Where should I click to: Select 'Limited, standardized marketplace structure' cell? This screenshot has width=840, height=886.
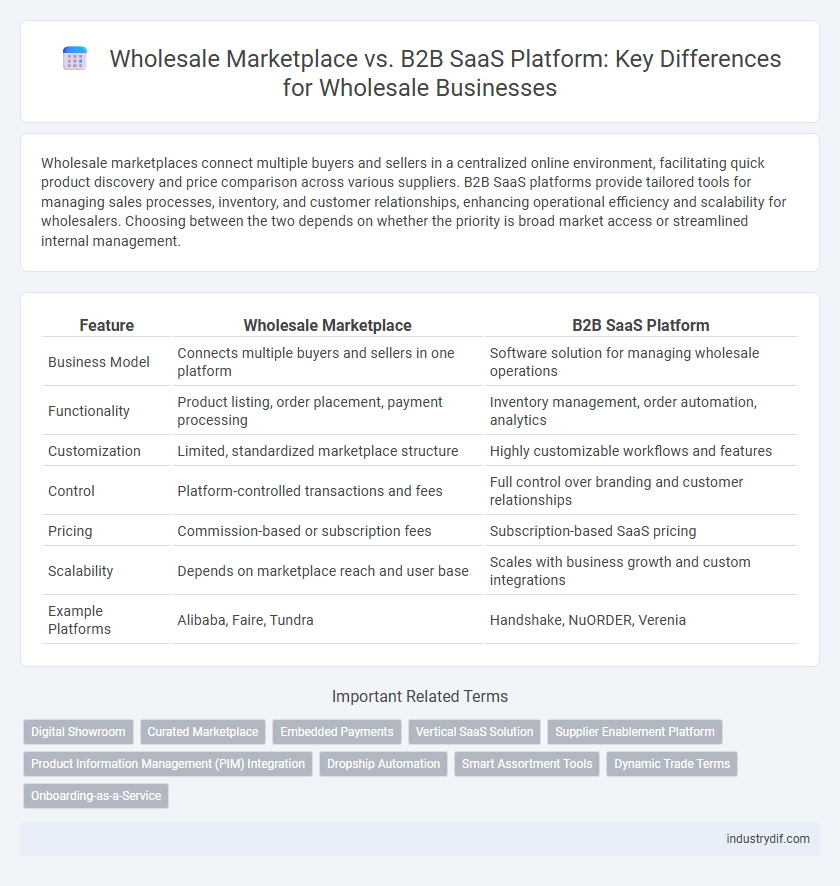coord(328,451)
